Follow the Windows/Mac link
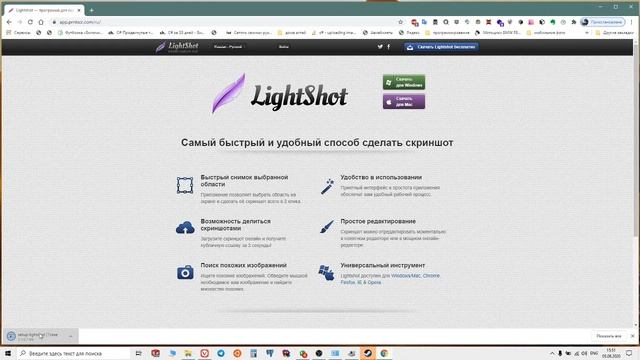 (x=406, y=276)
